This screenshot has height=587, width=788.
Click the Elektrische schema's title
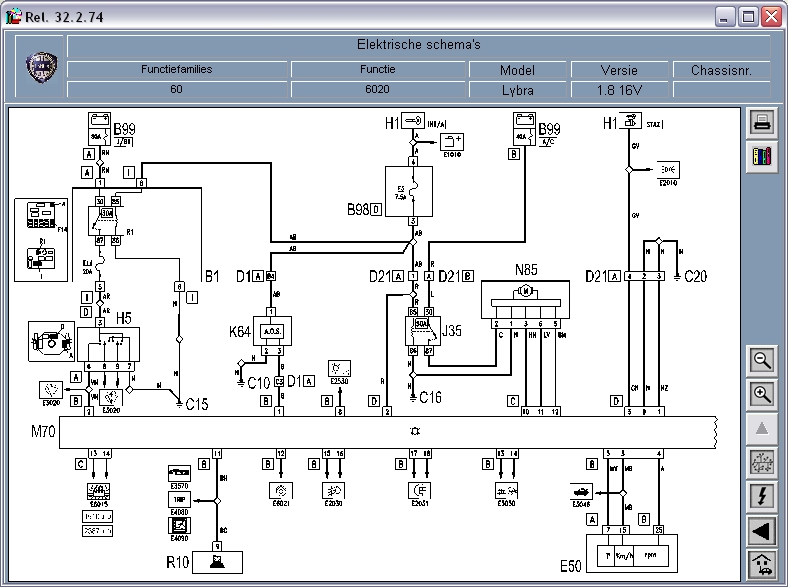click(419, 45)
